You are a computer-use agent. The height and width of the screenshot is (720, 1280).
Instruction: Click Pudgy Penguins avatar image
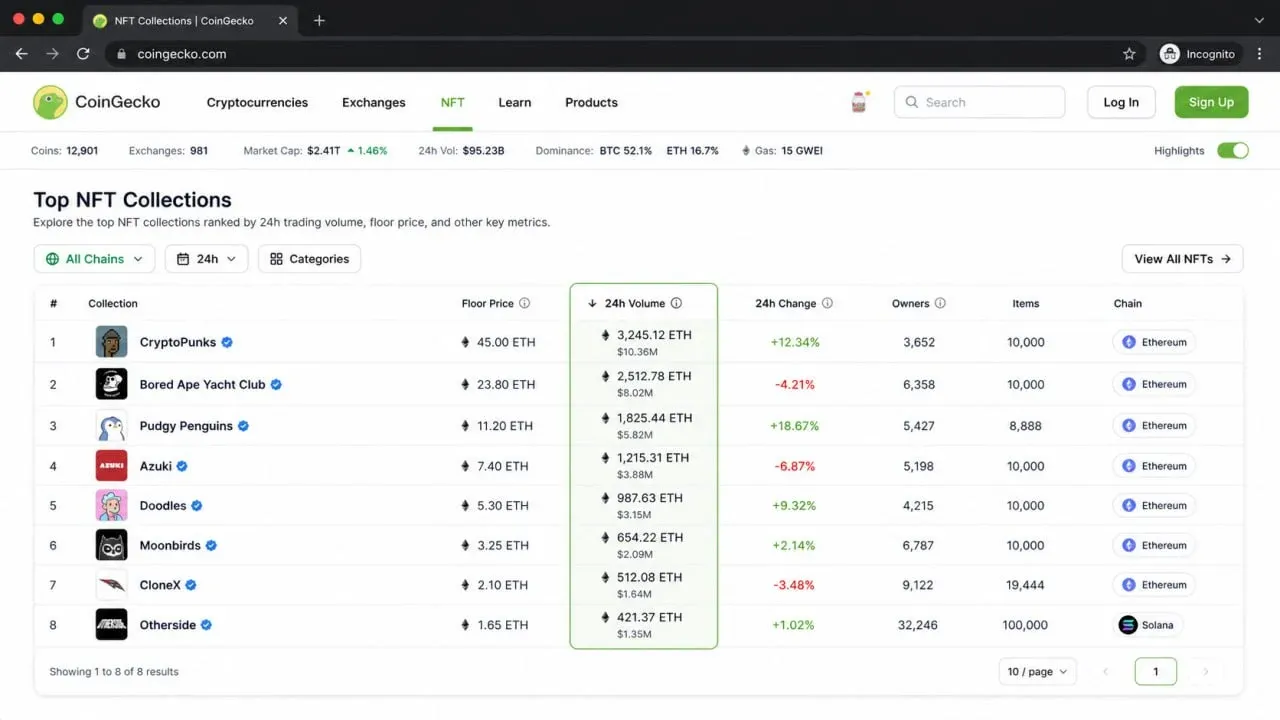tap(111, 426)
